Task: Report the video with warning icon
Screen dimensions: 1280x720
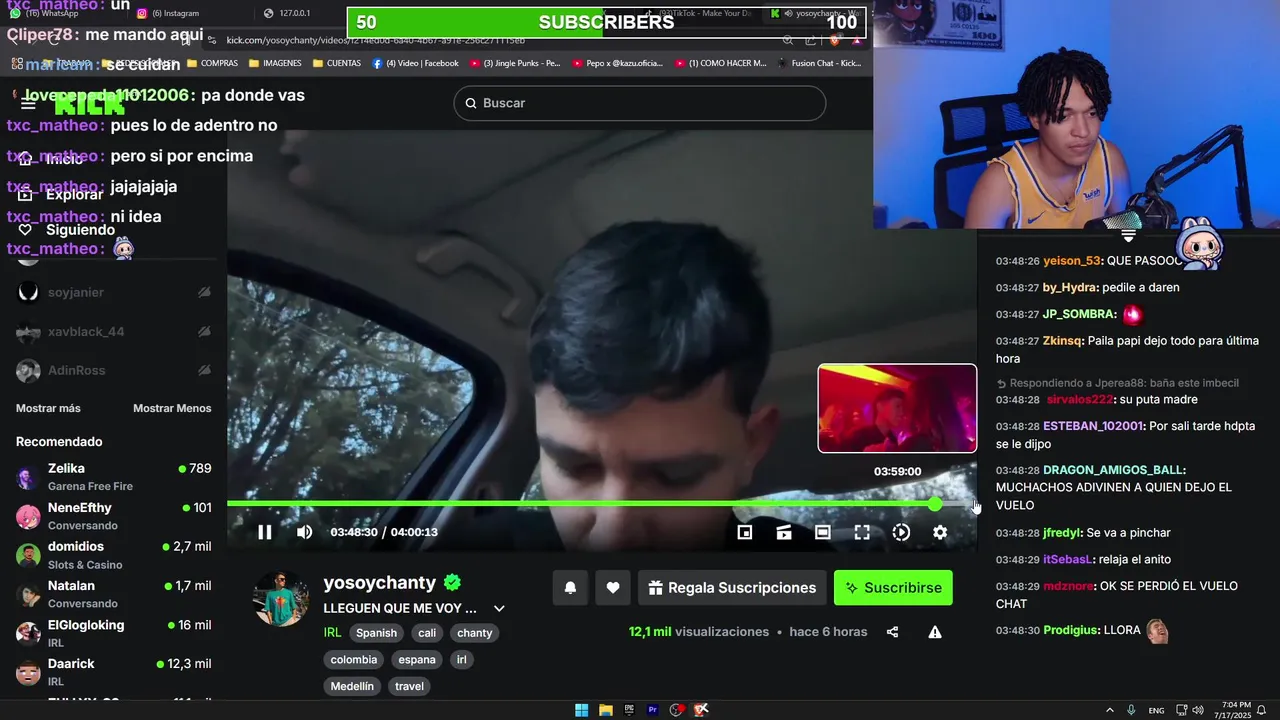Action: 935,632
